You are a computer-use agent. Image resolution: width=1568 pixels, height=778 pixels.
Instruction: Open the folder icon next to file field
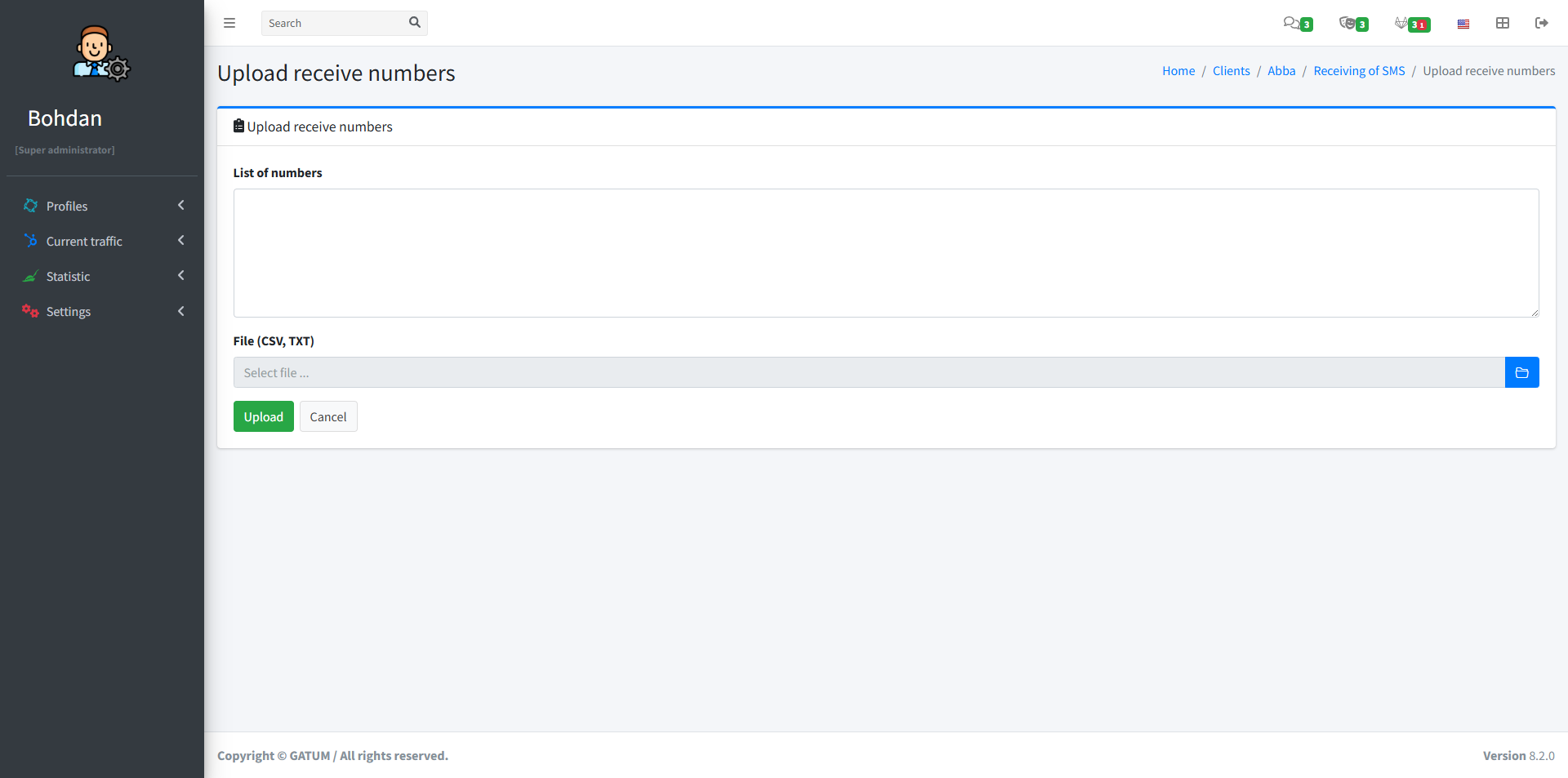click(1521, 372)
